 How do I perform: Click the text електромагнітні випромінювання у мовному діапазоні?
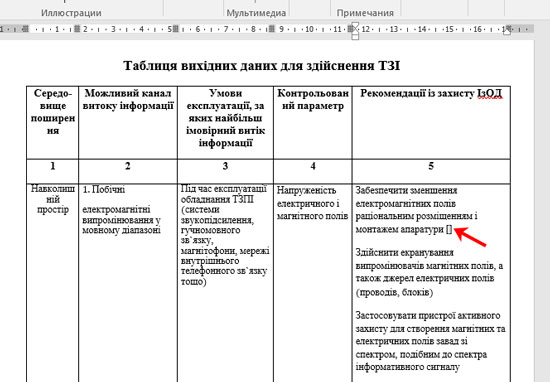pyautogui.click(x=121, y=220)
